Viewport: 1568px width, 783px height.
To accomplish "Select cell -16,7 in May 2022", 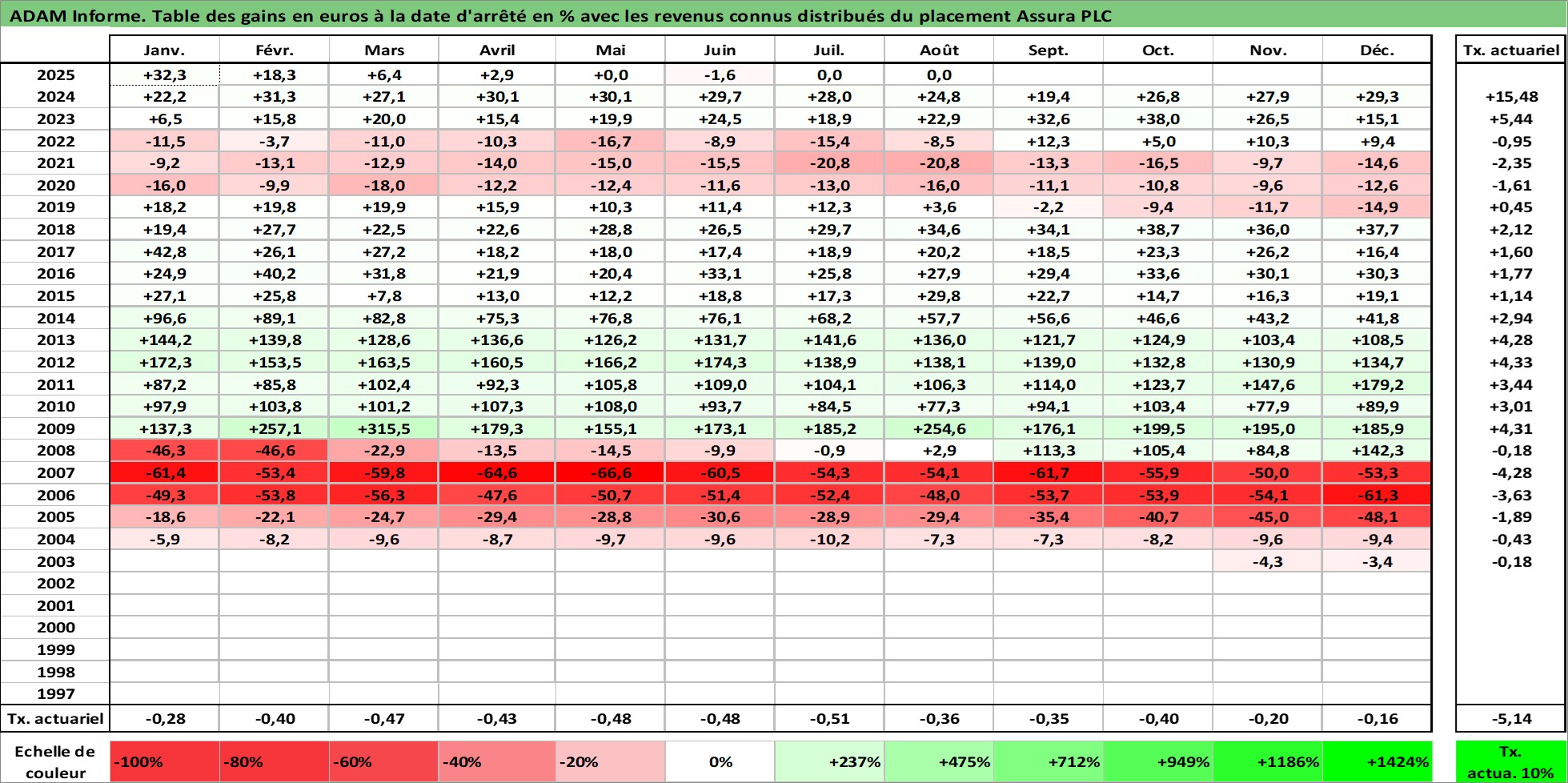I will point(610,141).
